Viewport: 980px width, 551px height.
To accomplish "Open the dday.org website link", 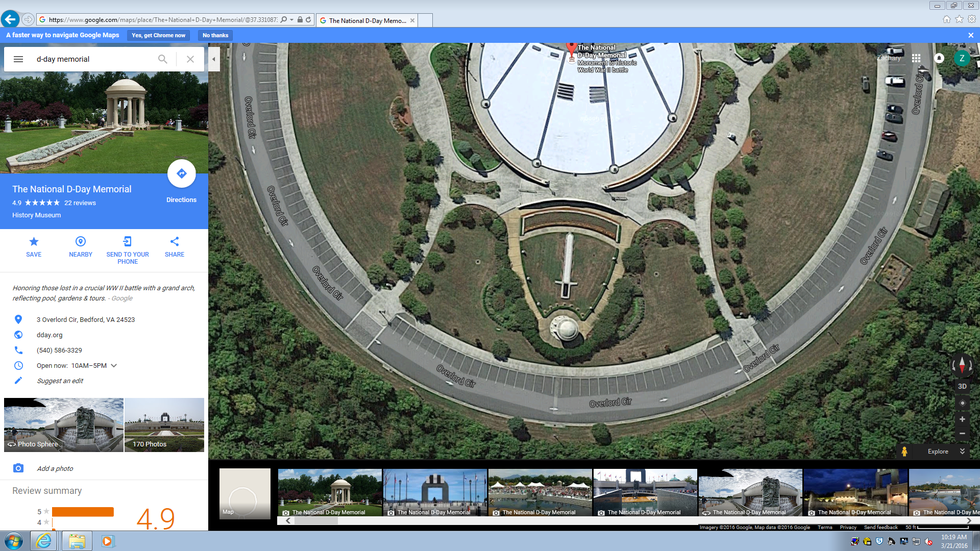I will pos(50,335).
